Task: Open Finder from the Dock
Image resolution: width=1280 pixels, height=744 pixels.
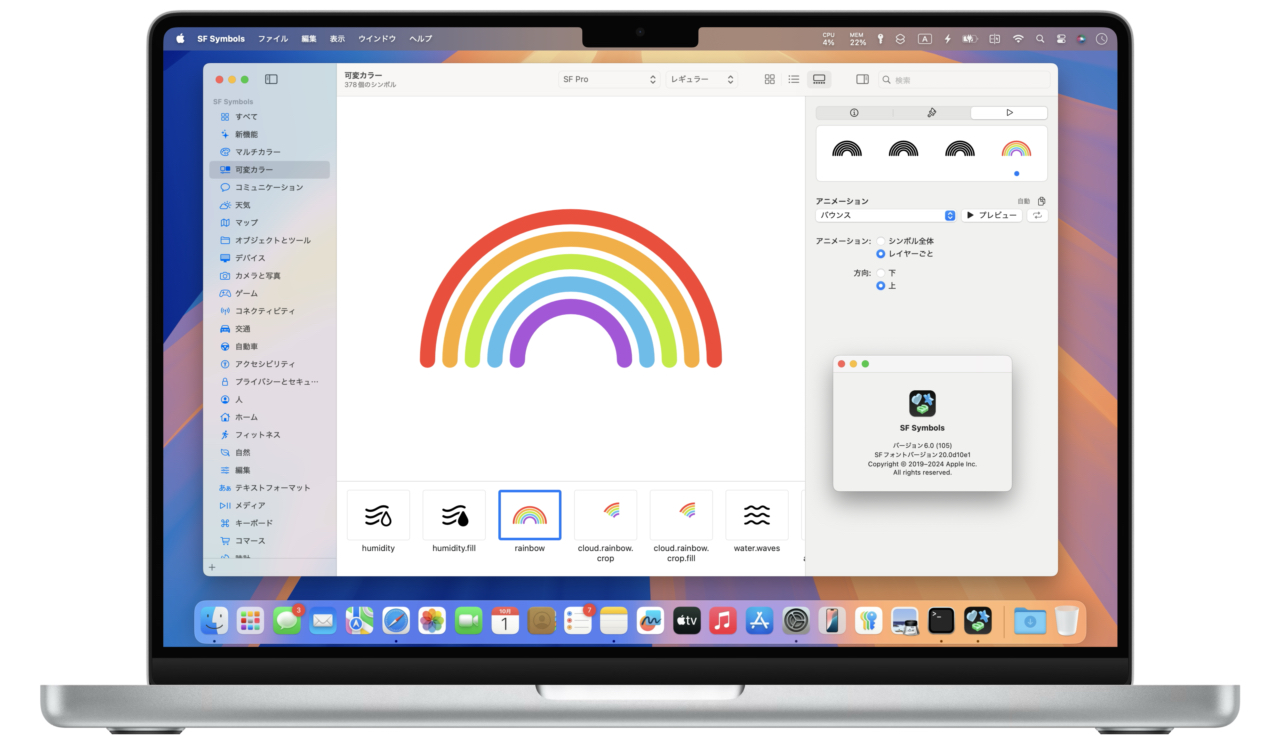Action: point(213,621)
